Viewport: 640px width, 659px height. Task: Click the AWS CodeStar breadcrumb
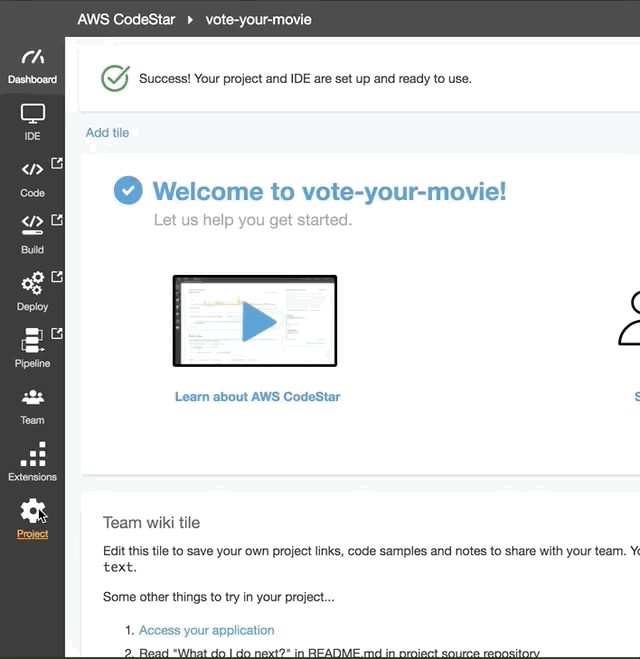click(x=126, y=19)
